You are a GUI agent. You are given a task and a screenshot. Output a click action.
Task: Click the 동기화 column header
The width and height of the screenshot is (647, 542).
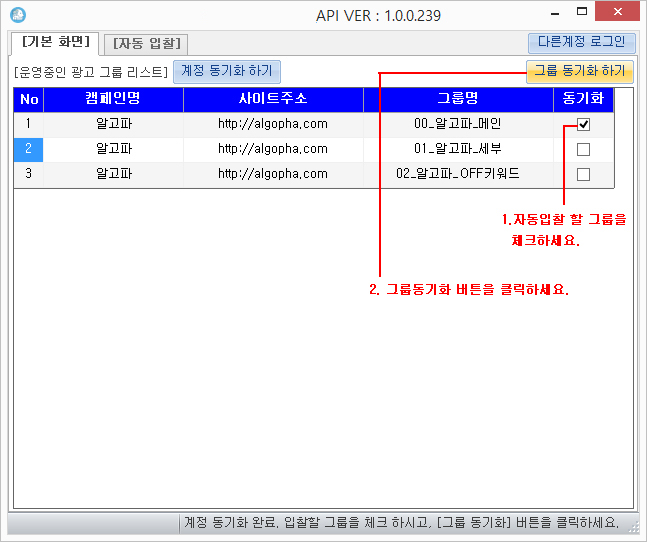[x=582, y=100]
